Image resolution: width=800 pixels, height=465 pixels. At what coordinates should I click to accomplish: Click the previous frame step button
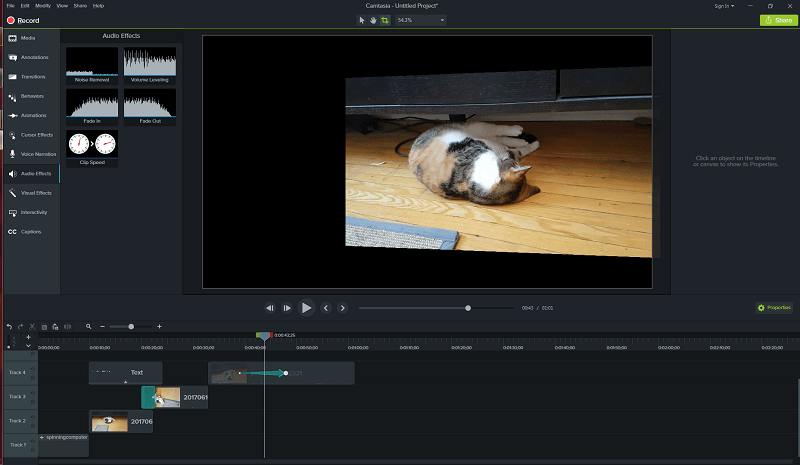[x=270, y=308]
